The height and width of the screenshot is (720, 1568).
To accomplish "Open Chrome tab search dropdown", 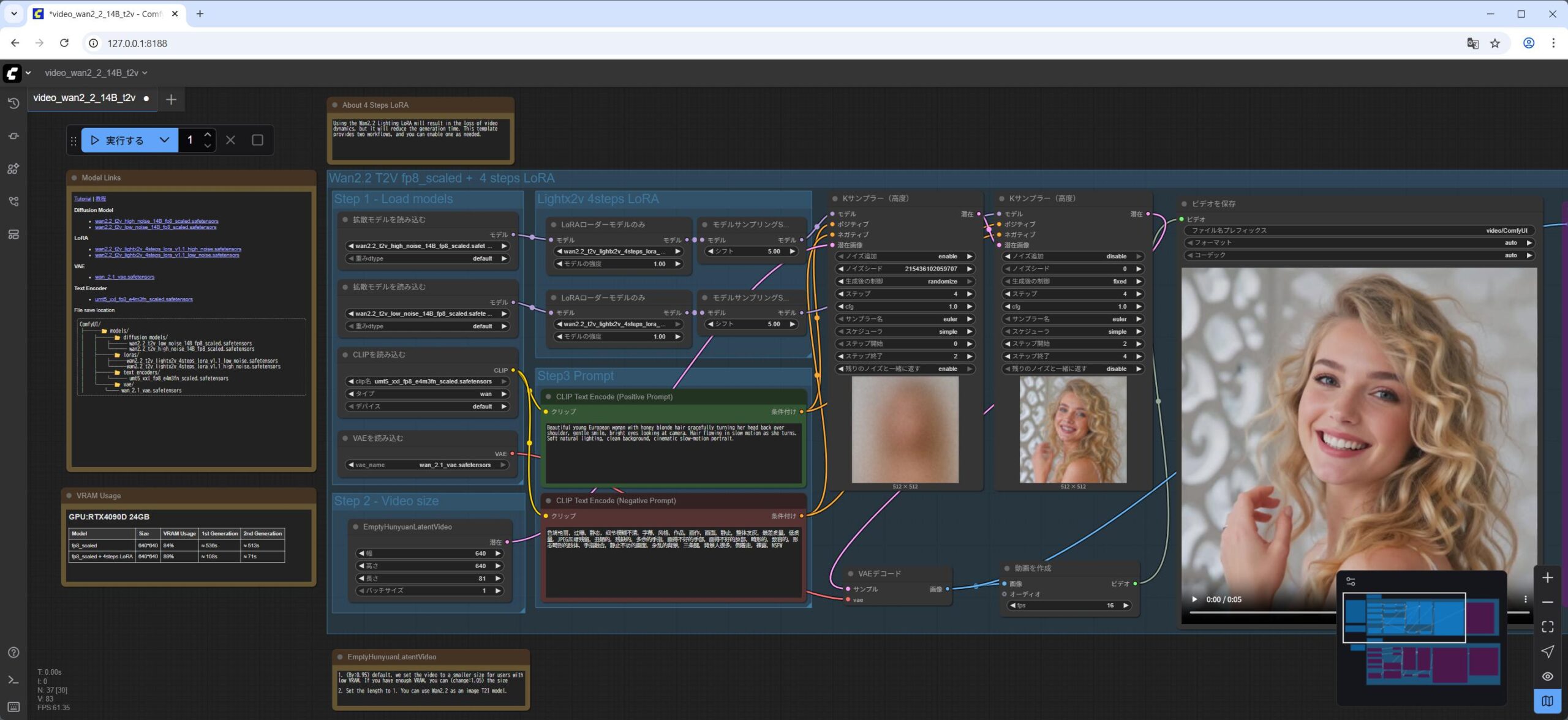I will tap(13, 13).
